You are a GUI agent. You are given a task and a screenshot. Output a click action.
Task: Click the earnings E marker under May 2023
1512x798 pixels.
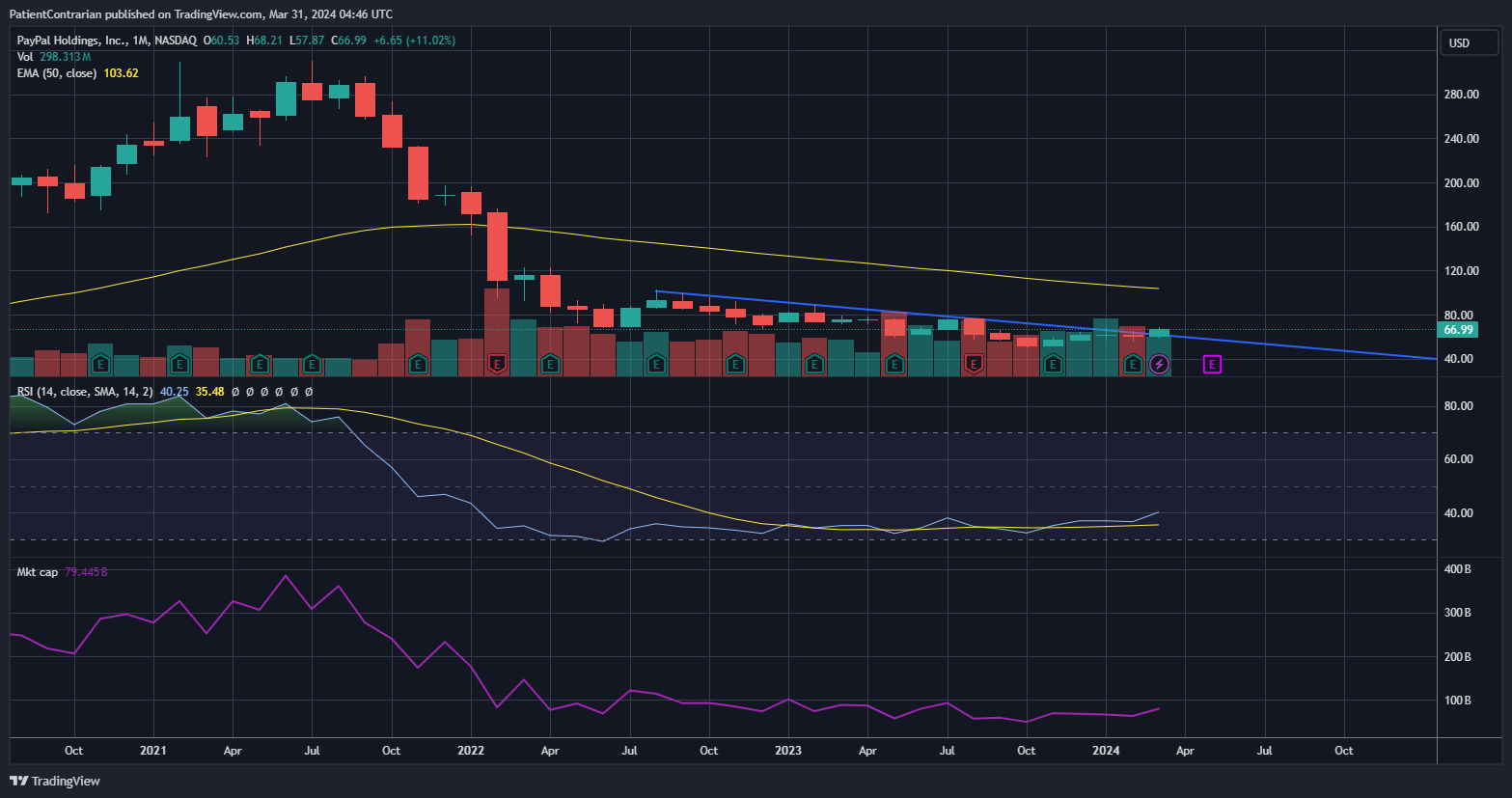coord(894,365)
